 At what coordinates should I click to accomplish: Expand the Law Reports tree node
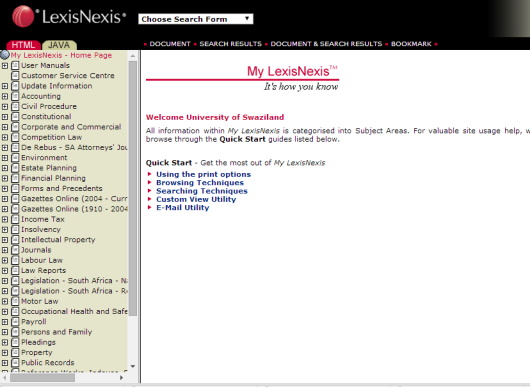coord(5,270)
